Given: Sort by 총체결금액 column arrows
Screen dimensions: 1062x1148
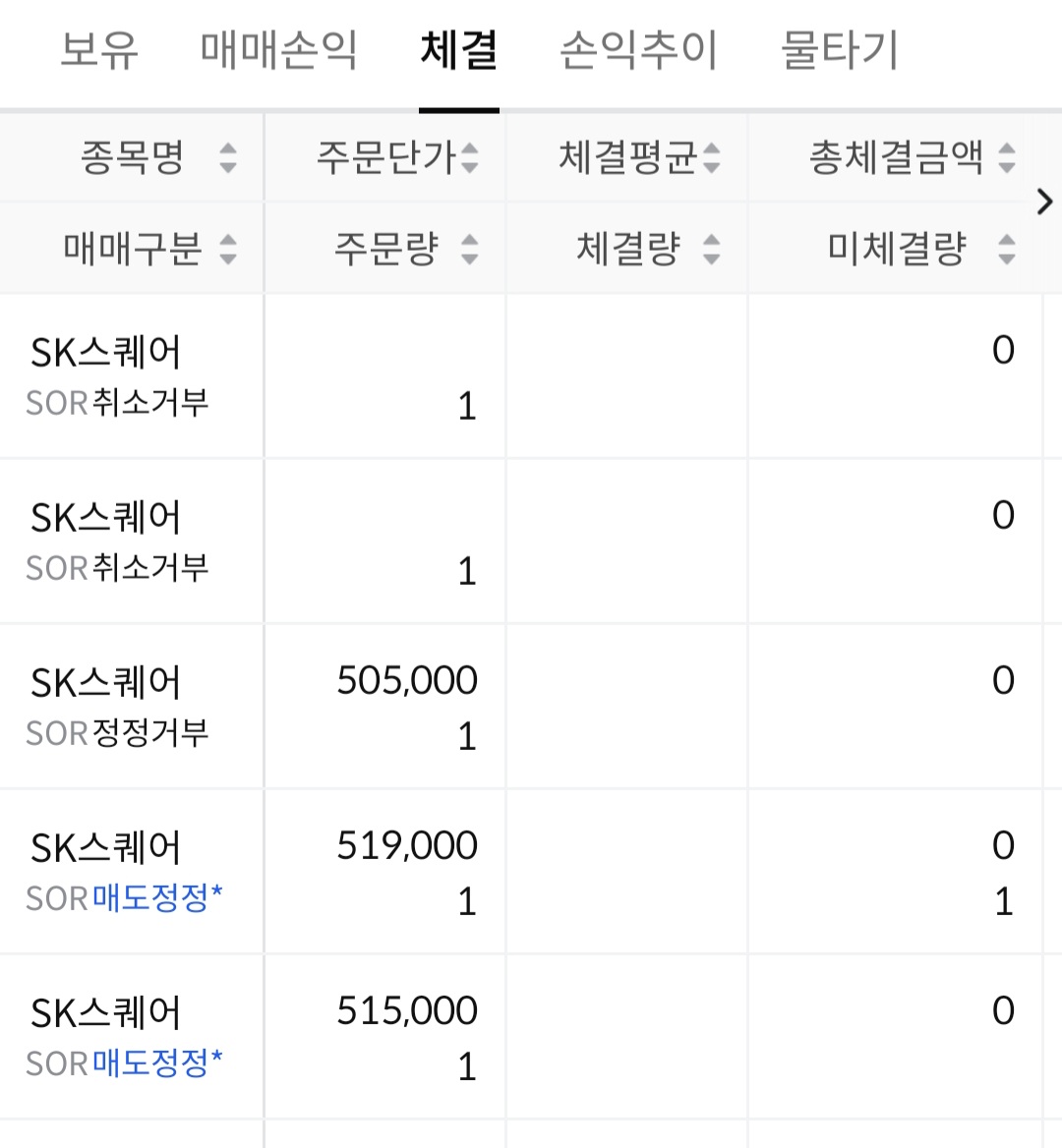Looking at the screenshot, I should 1007,157.
